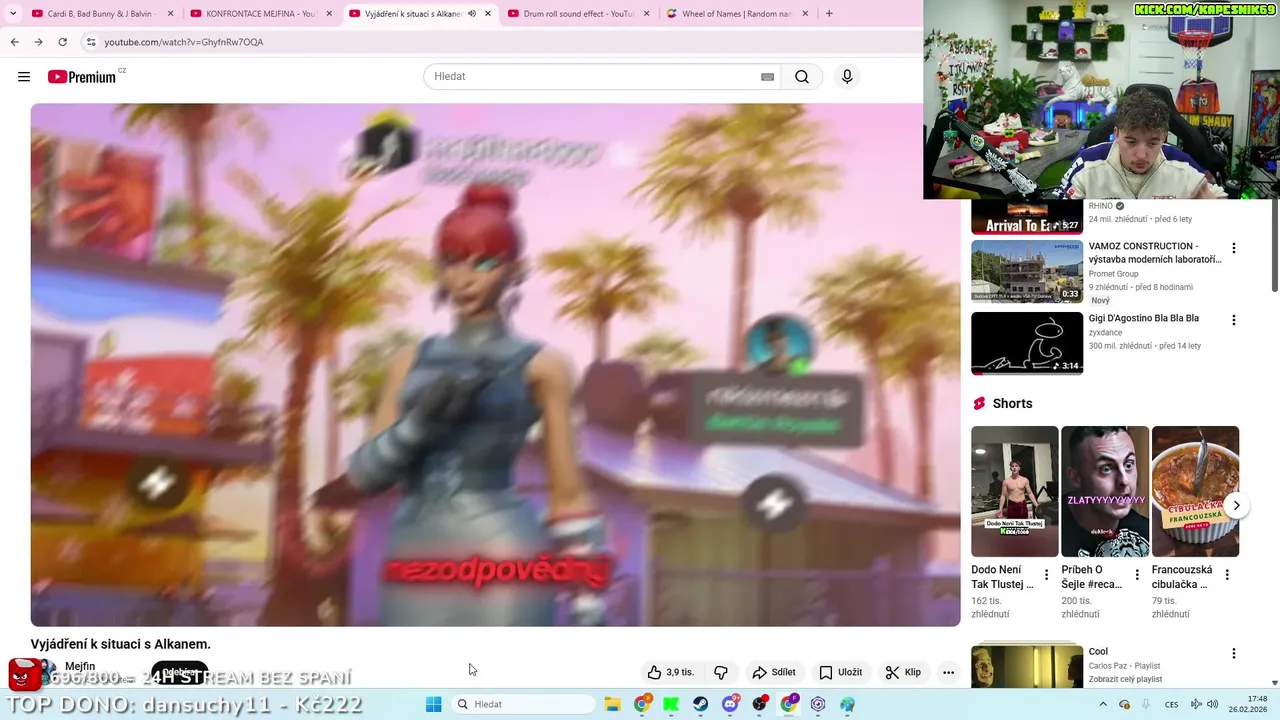This screenshot has width=1280, height=720.
Task: Click the YouTube address bar URL
Action: coord(184,42)
